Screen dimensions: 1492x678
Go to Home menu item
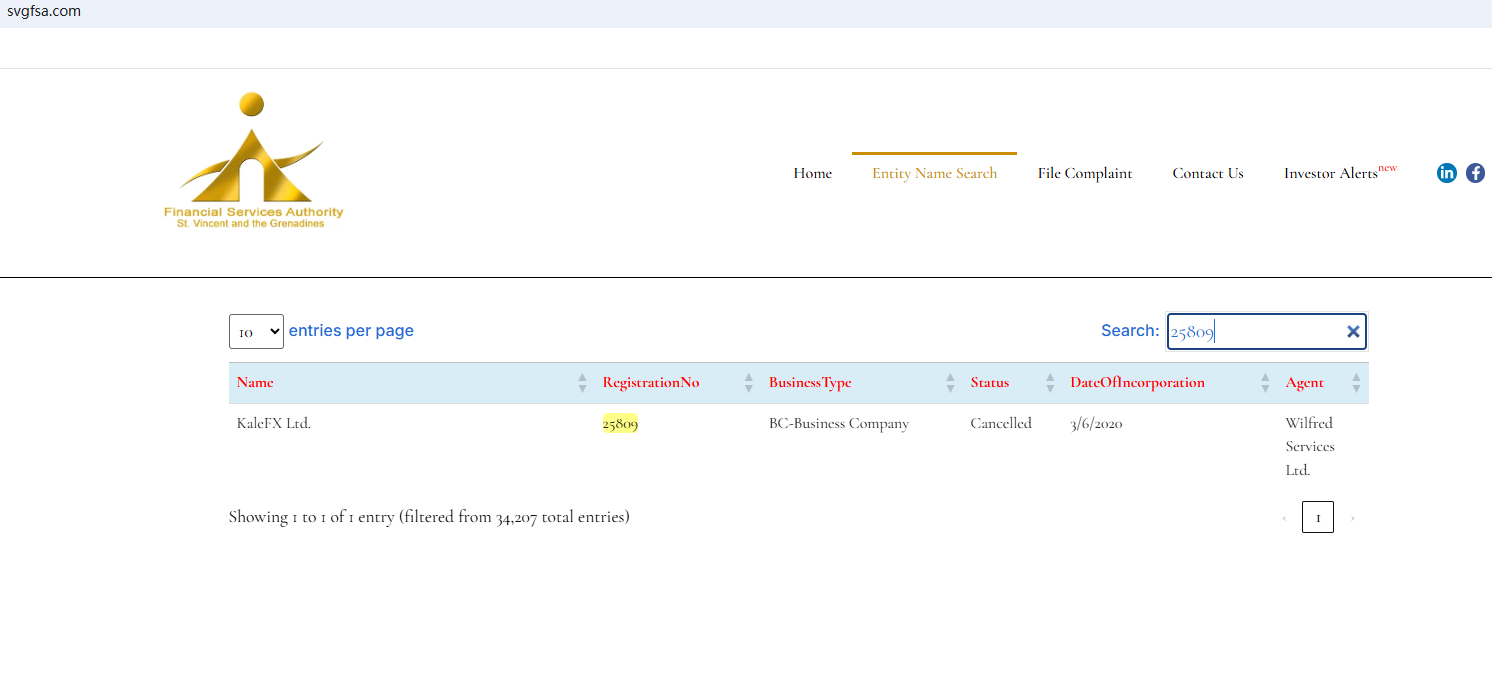(x=812, y=173)
